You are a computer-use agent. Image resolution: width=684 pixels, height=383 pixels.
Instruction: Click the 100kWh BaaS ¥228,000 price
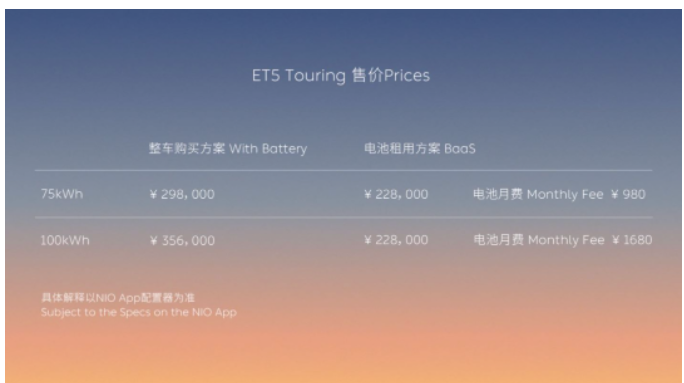396,240
